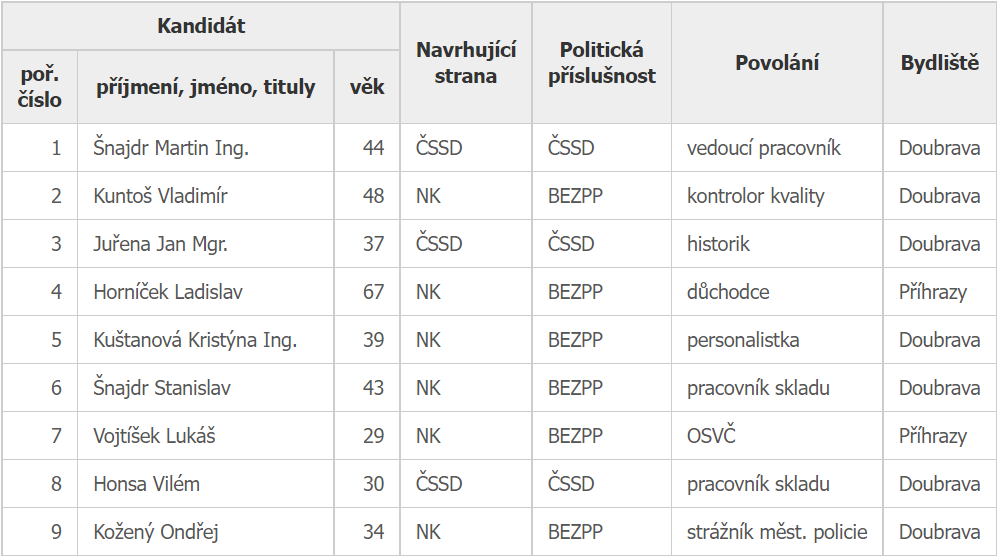Select candidate Kožený Ondřej

point(156,532)
